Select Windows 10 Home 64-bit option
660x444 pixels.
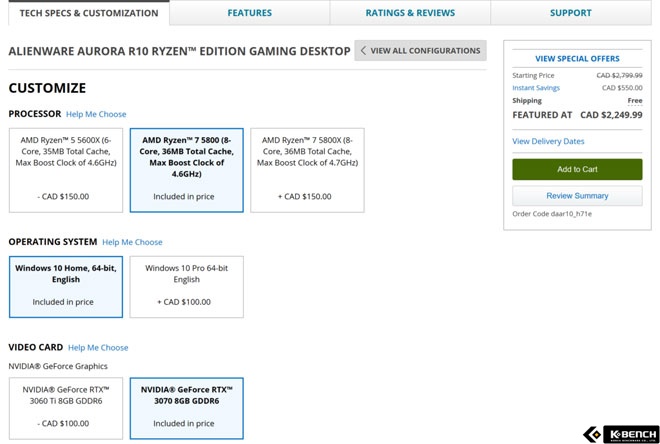point(66,287)
